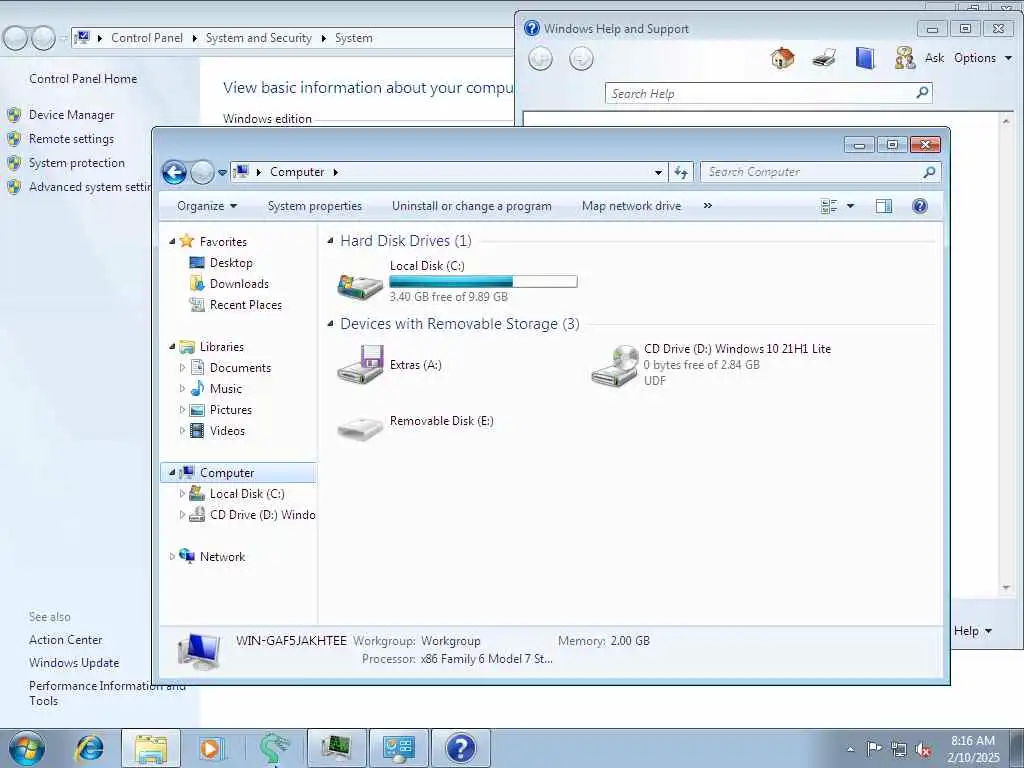
Task: Click Help home icon in Help window
Action: point(782,58)
